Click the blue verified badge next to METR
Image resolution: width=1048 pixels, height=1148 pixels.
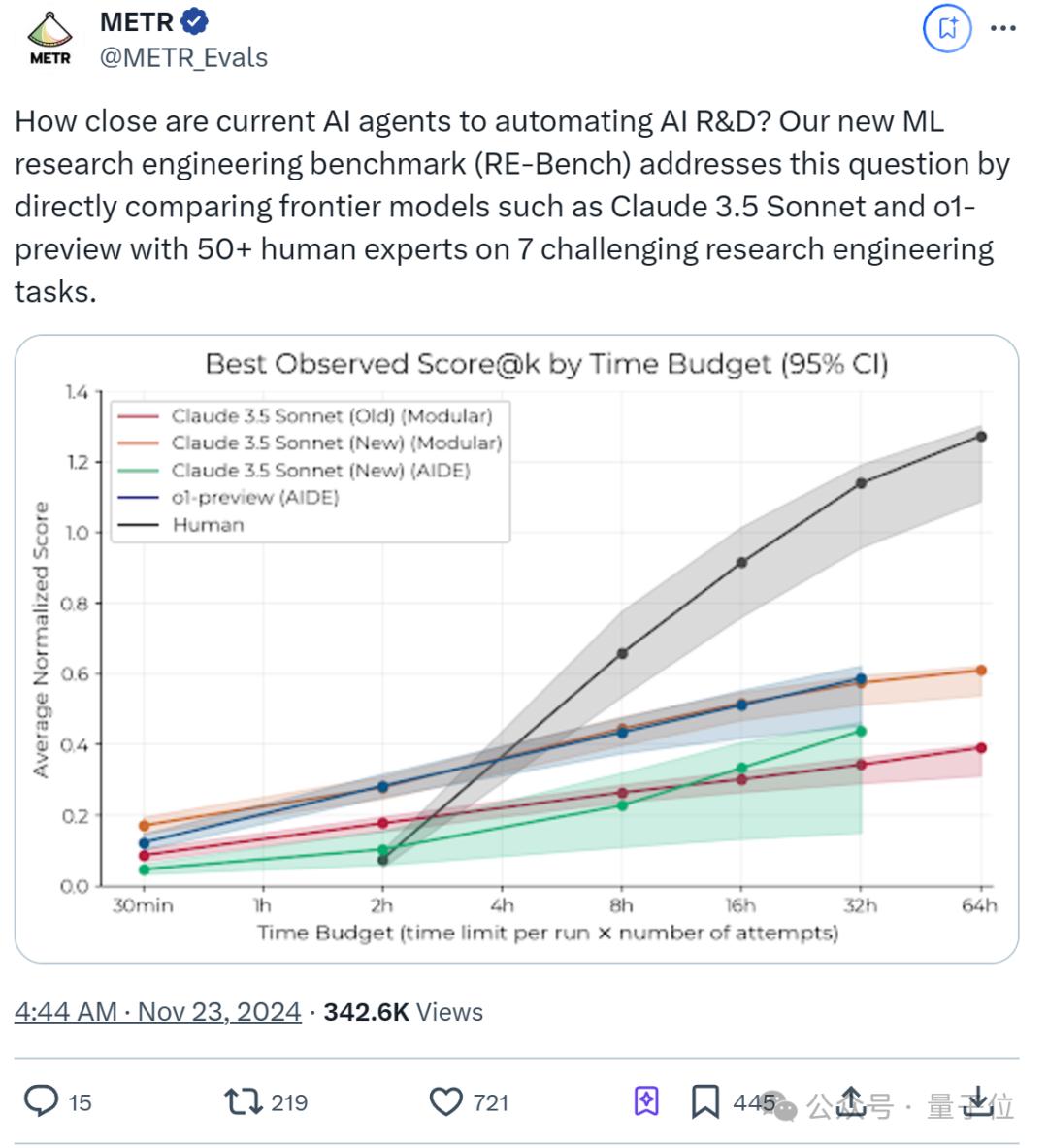[195, 20]
